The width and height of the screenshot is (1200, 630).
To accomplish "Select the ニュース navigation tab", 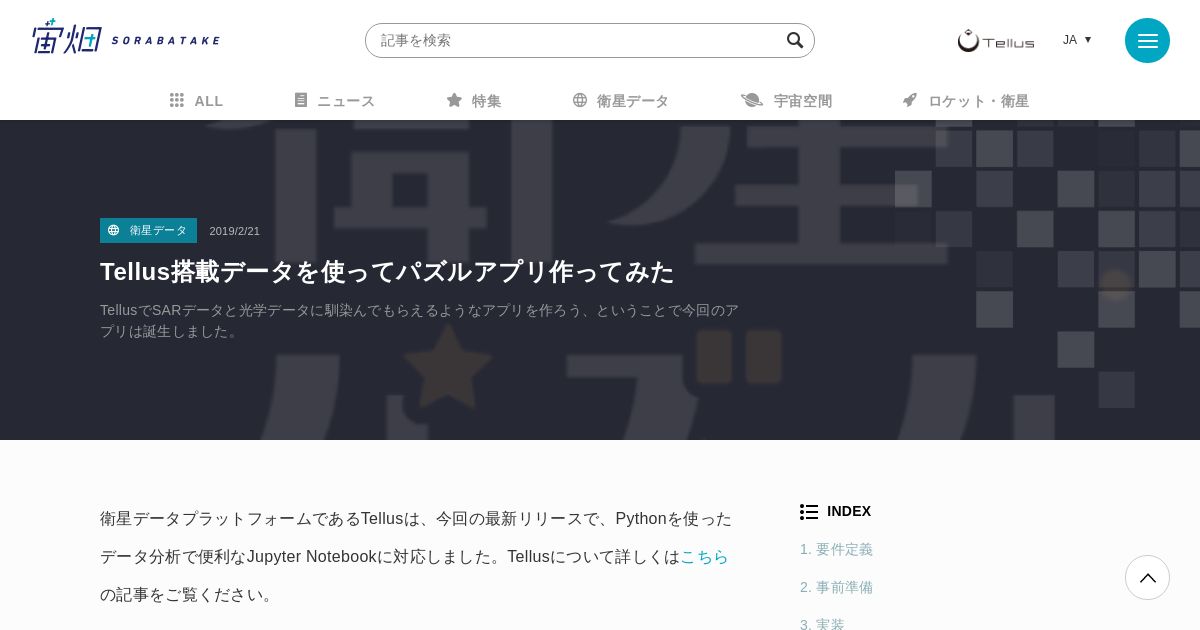I will tap(335, 100).
